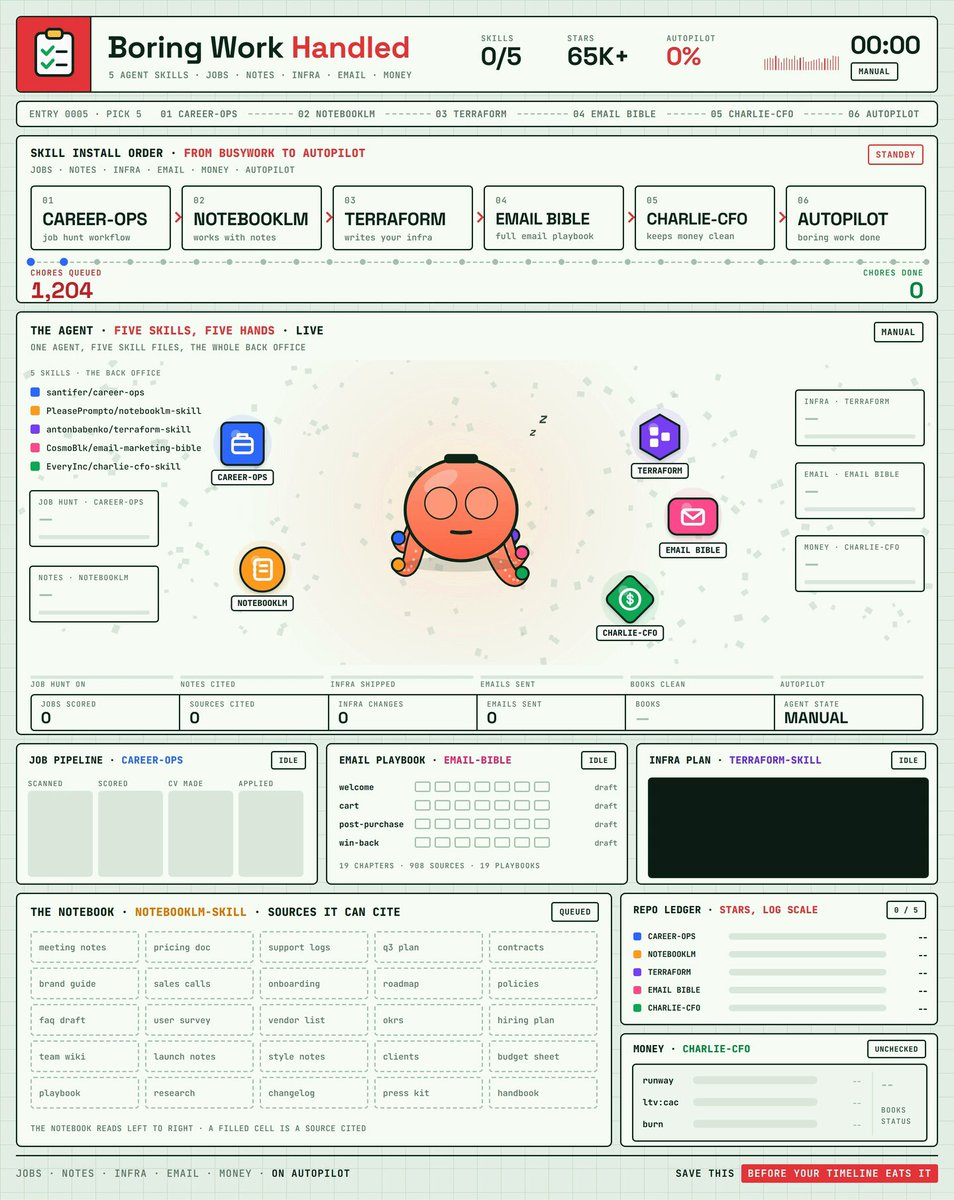954x1200 pixels.
Task: Click the purple dot beside antonbabenko/terraform-skill
Action: tap(35, 429)
